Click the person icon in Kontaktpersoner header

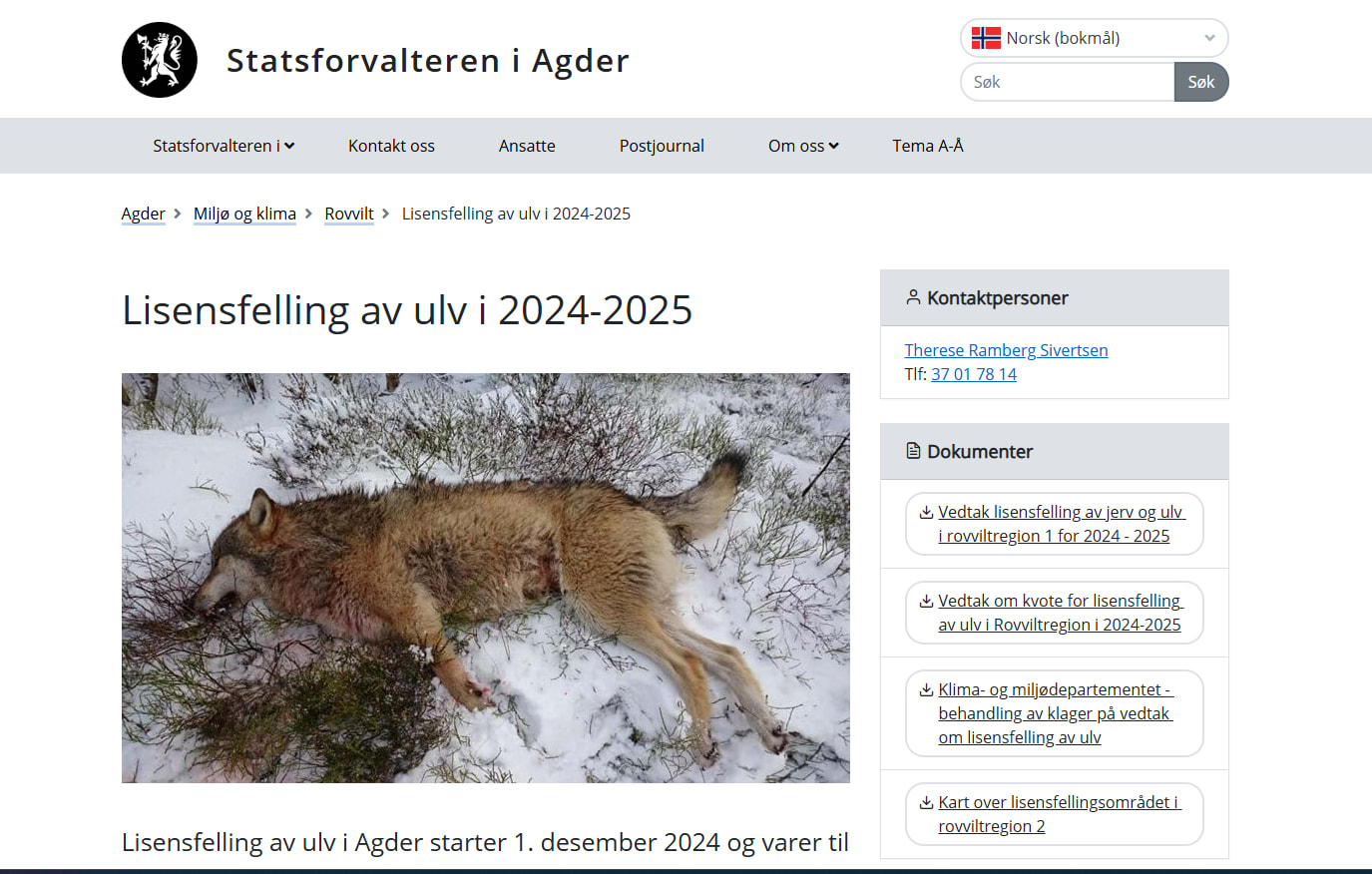tap(913, 297)
